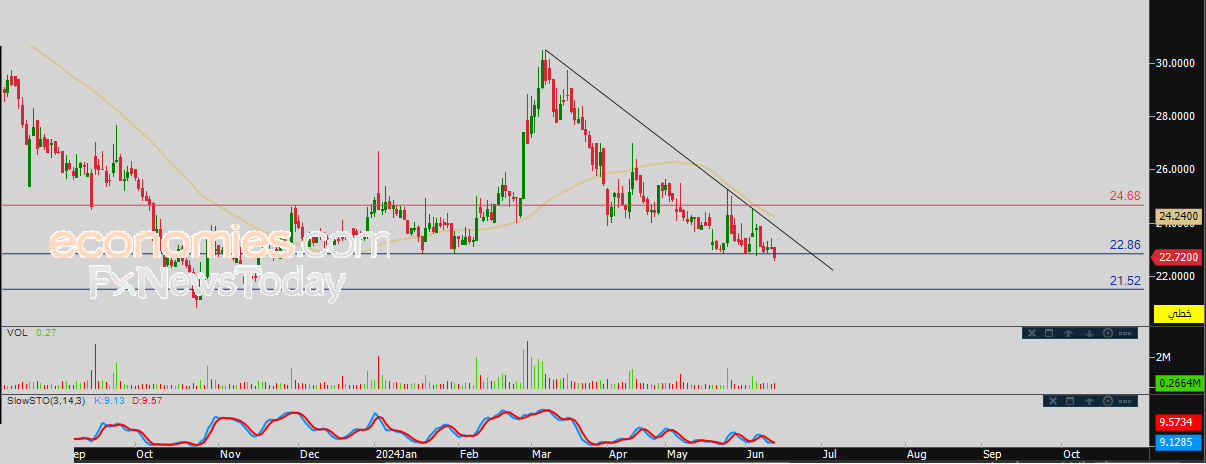Select the 24.68 resistance level label
The height and width of the screenshot is (464, 1206).
[1125, 196]
